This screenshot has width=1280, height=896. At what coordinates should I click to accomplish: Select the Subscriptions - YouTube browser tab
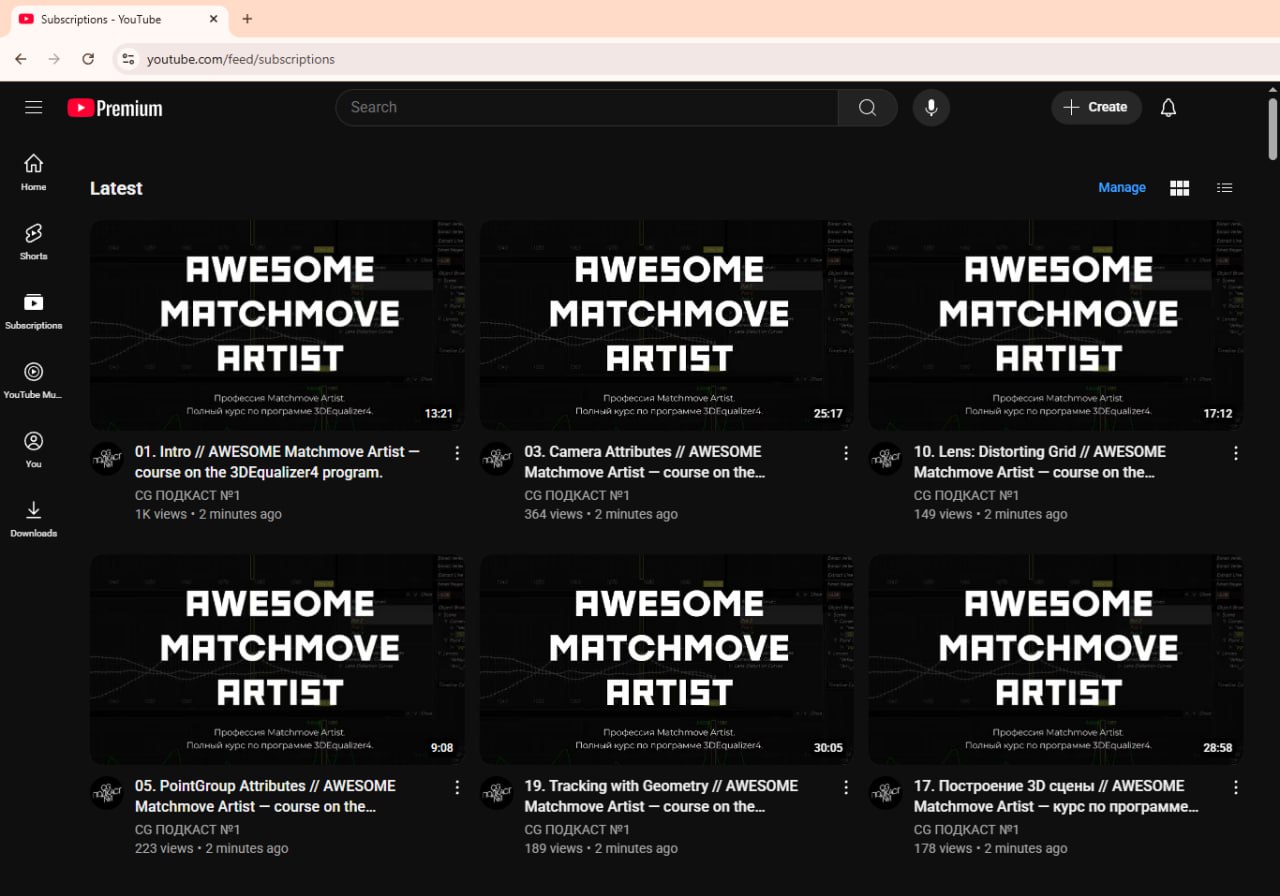[118, 19]
